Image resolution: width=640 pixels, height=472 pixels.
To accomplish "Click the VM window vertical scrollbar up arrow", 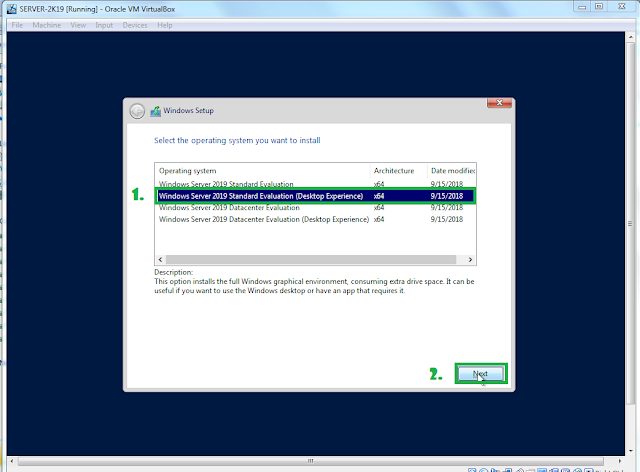I will [x=631, y=37].
